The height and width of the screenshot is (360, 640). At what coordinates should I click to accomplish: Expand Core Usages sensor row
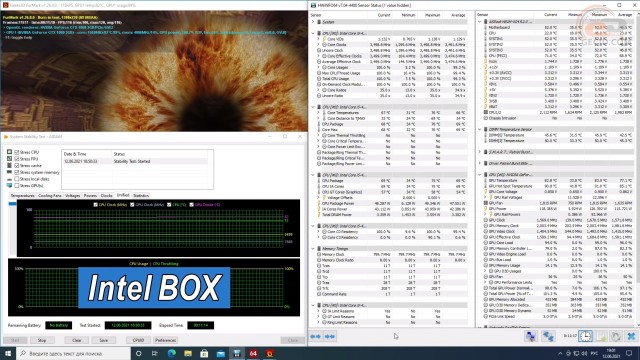point(318,67)
